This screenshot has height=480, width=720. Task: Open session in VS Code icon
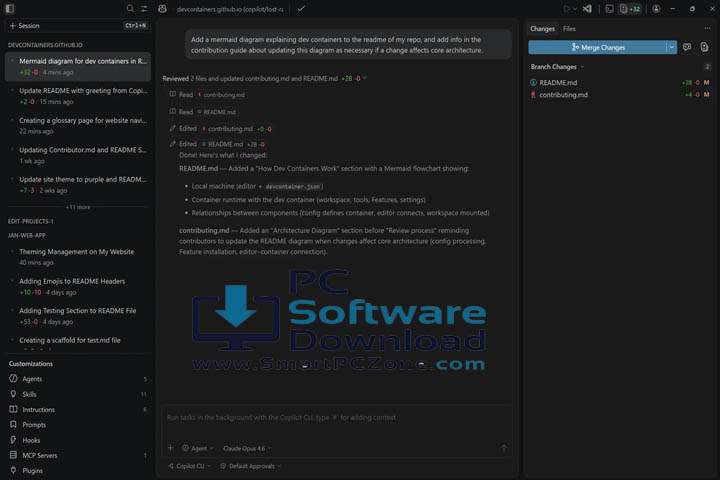[x=587, y=9]
